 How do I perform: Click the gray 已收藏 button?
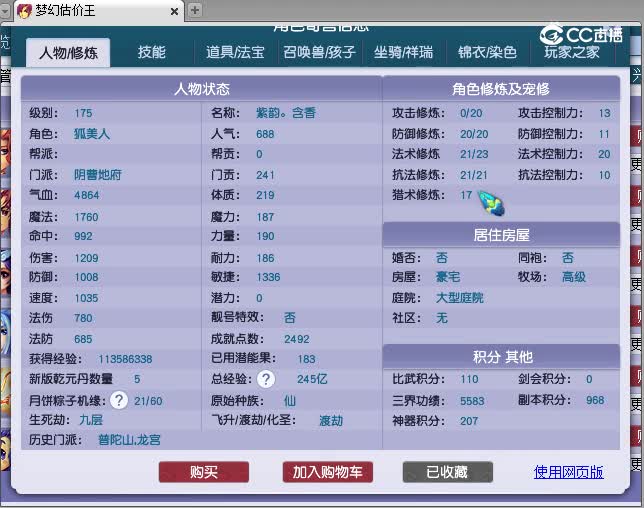click(x=448, y=472)
